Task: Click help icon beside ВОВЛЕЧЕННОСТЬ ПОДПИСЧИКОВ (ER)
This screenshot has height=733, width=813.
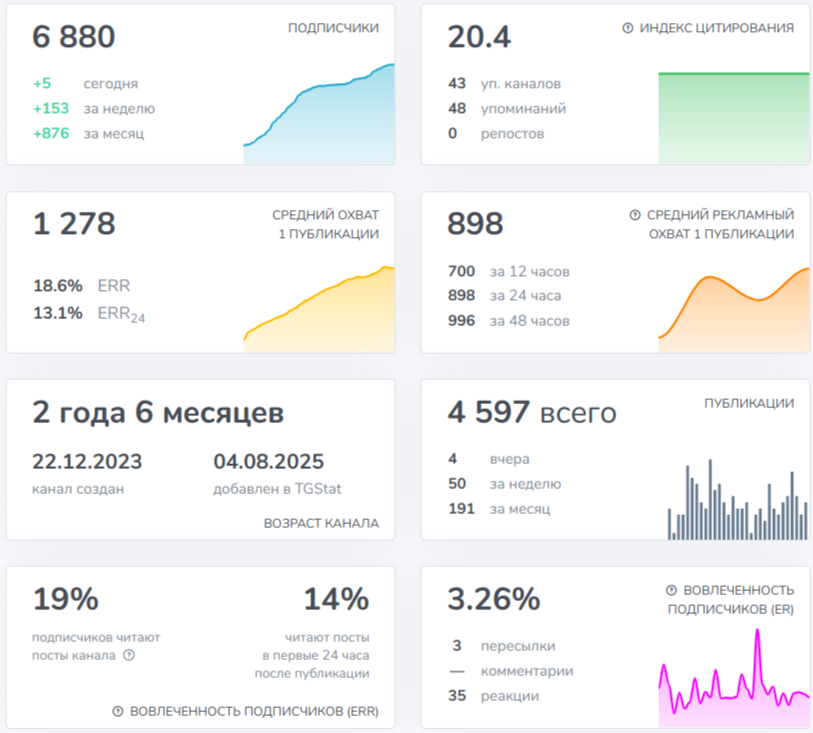Action: click(x=671, y=590)
